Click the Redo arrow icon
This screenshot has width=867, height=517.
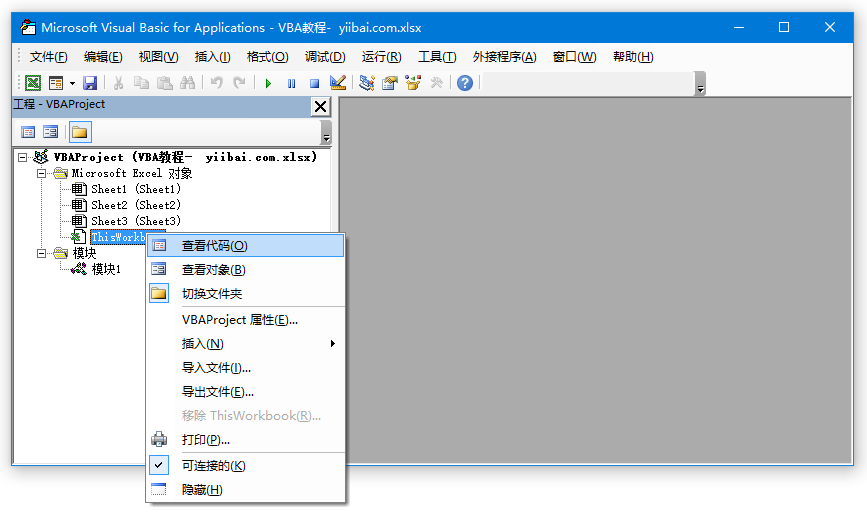(x=239, y=83)
